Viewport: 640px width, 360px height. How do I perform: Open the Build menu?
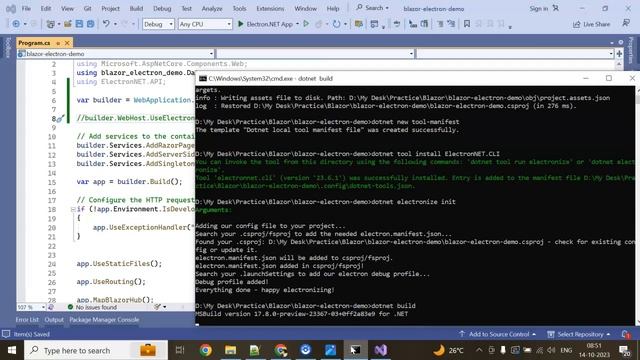tap(136, 8)
